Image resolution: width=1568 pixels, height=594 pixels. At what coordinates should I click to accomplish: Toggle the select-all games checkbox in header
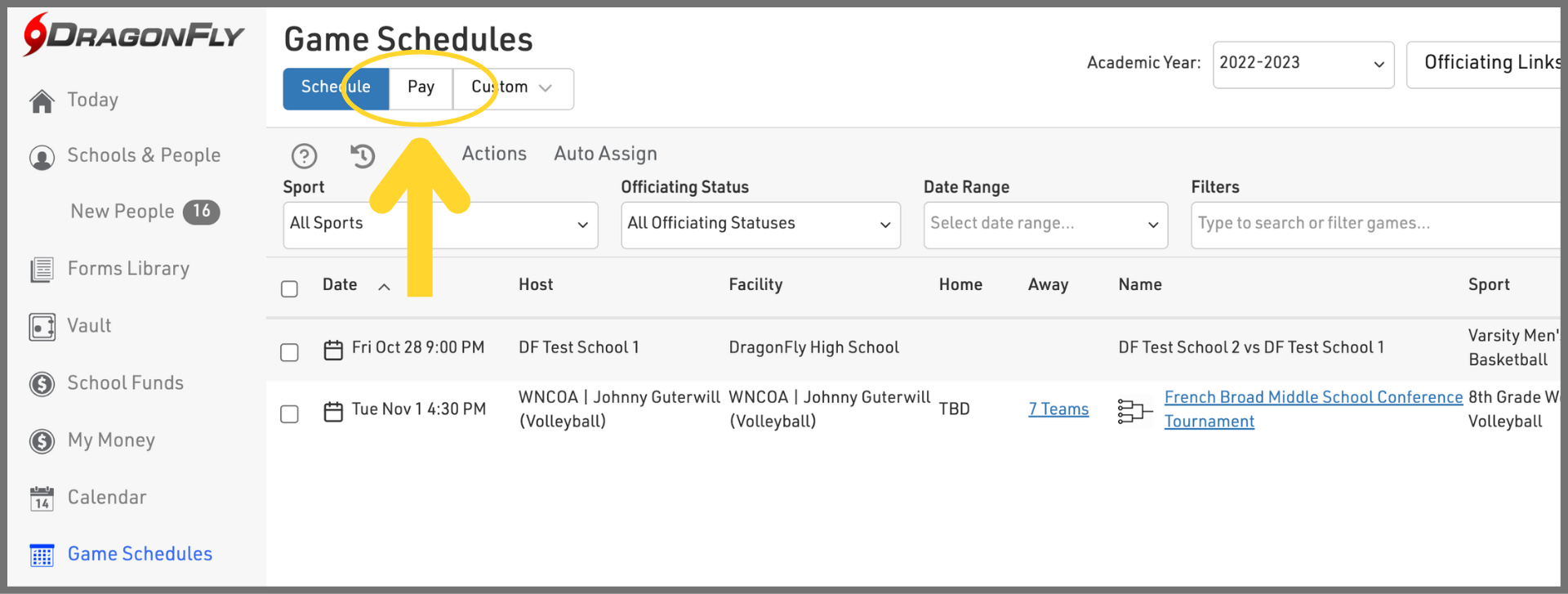(289, 289)
